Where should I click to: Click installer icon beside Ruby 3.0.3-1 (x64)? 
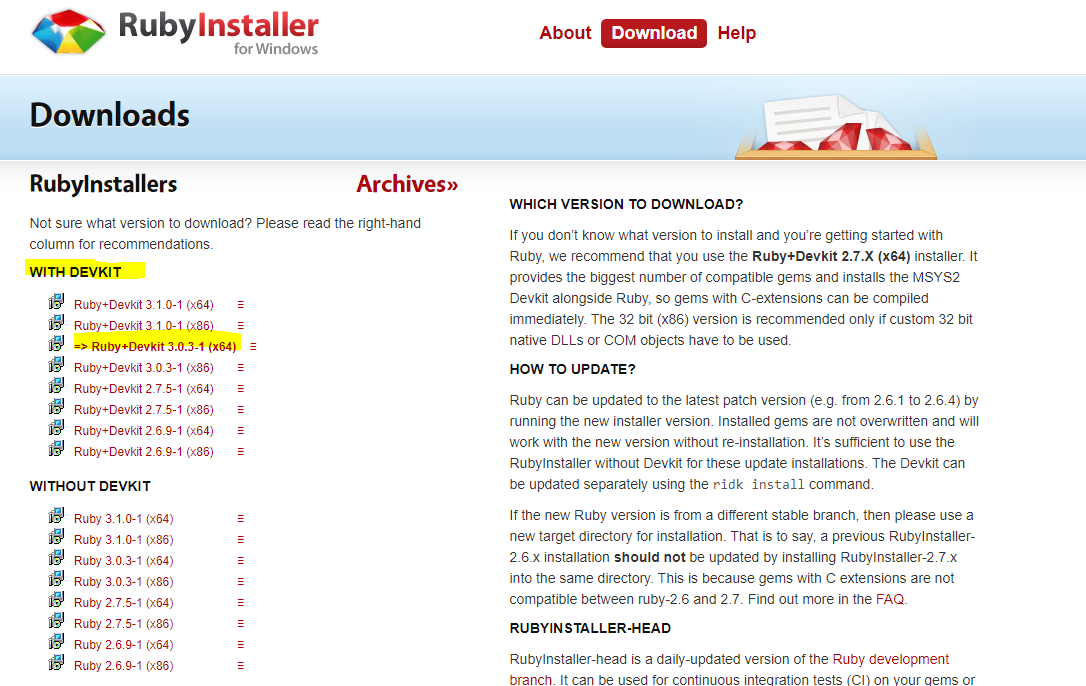(x=56, y=558)
